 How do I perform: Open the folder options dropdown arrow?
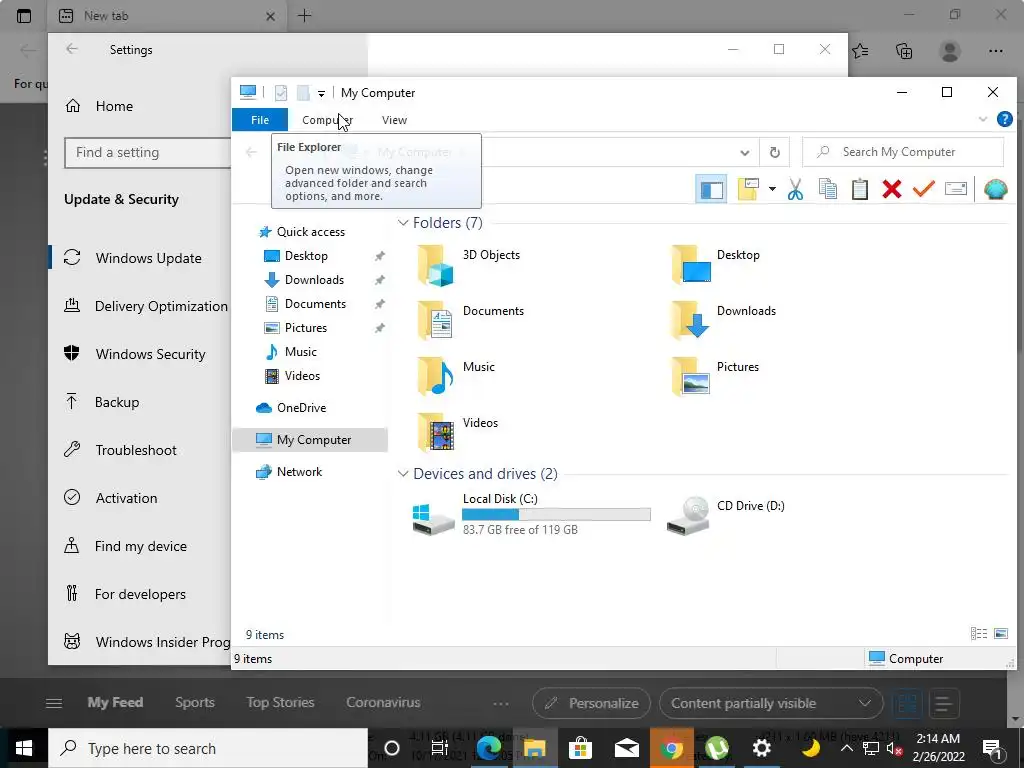pos(772,189)
